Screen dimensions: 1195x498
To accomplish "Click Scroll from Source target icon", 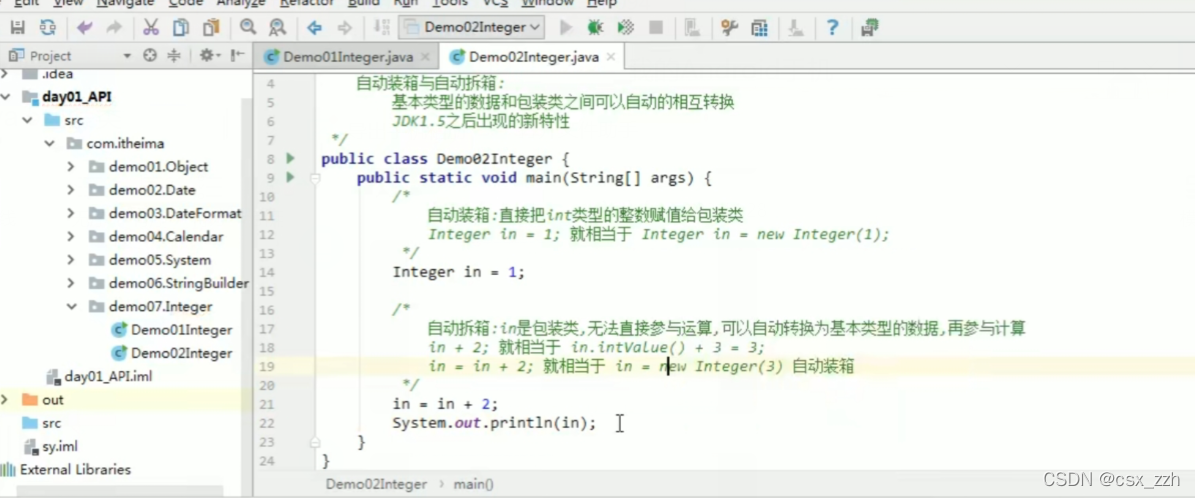I will 150,56.
